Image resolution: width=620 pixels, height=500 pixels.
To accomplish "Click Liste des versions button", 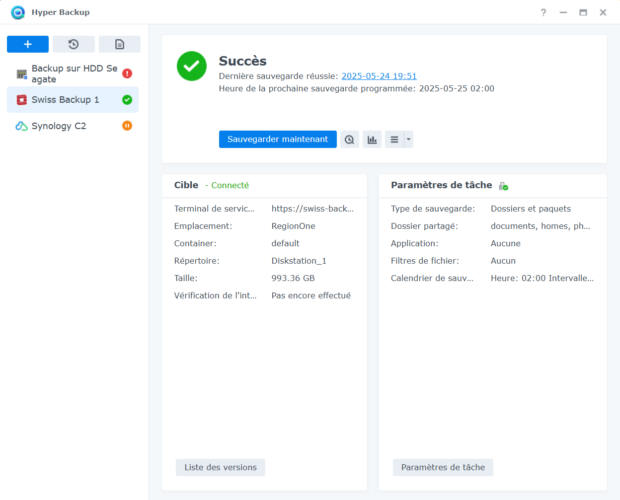I will (220, 467).
